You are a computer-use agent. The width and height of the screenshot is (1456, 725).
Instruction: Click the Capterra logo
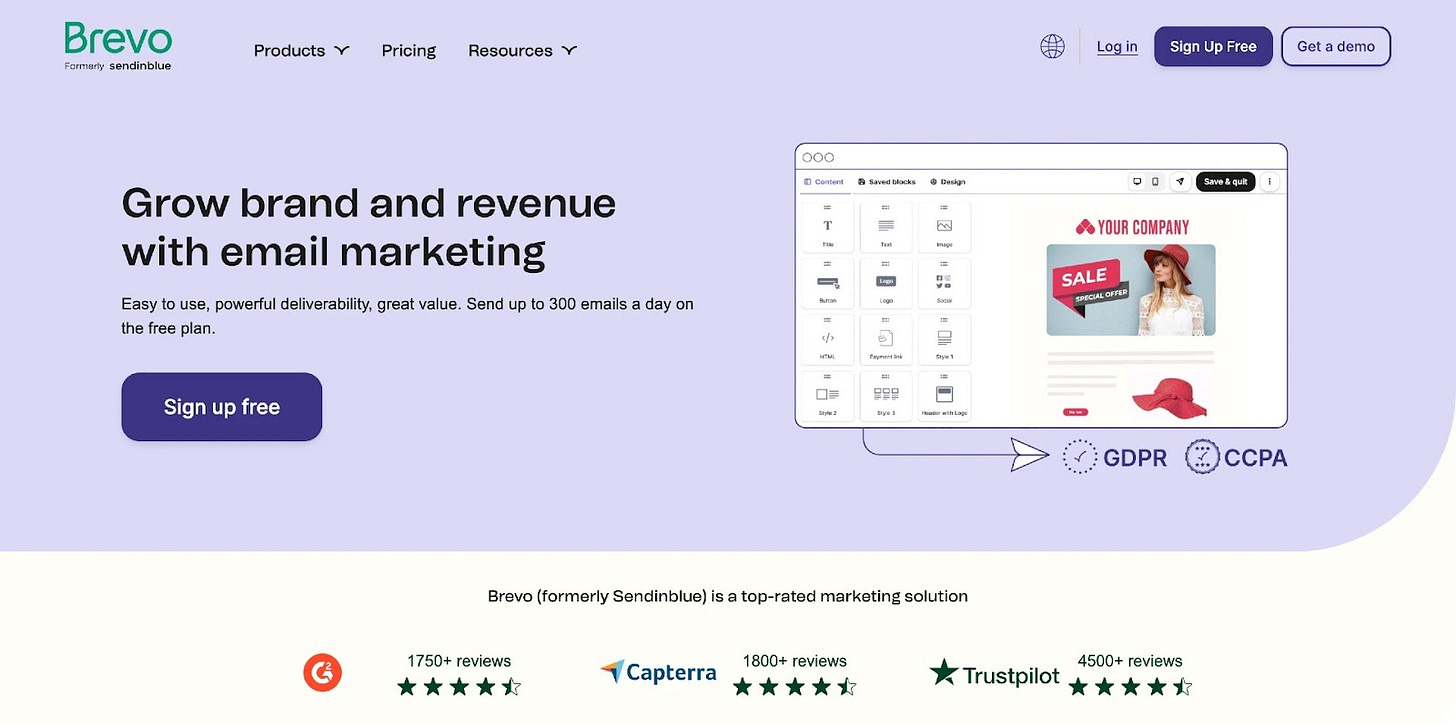coord(658,672)
